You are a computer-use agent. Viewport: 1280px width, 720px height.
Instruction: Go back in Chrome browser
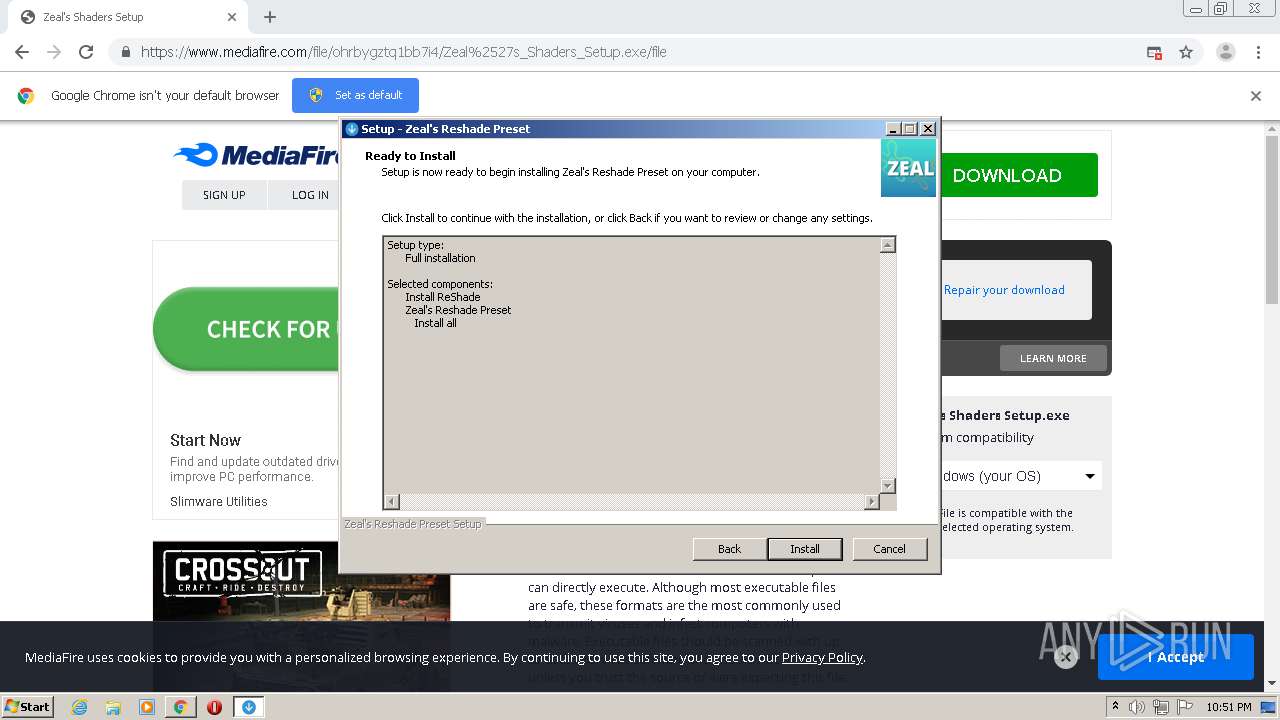[x=22, y=52]
